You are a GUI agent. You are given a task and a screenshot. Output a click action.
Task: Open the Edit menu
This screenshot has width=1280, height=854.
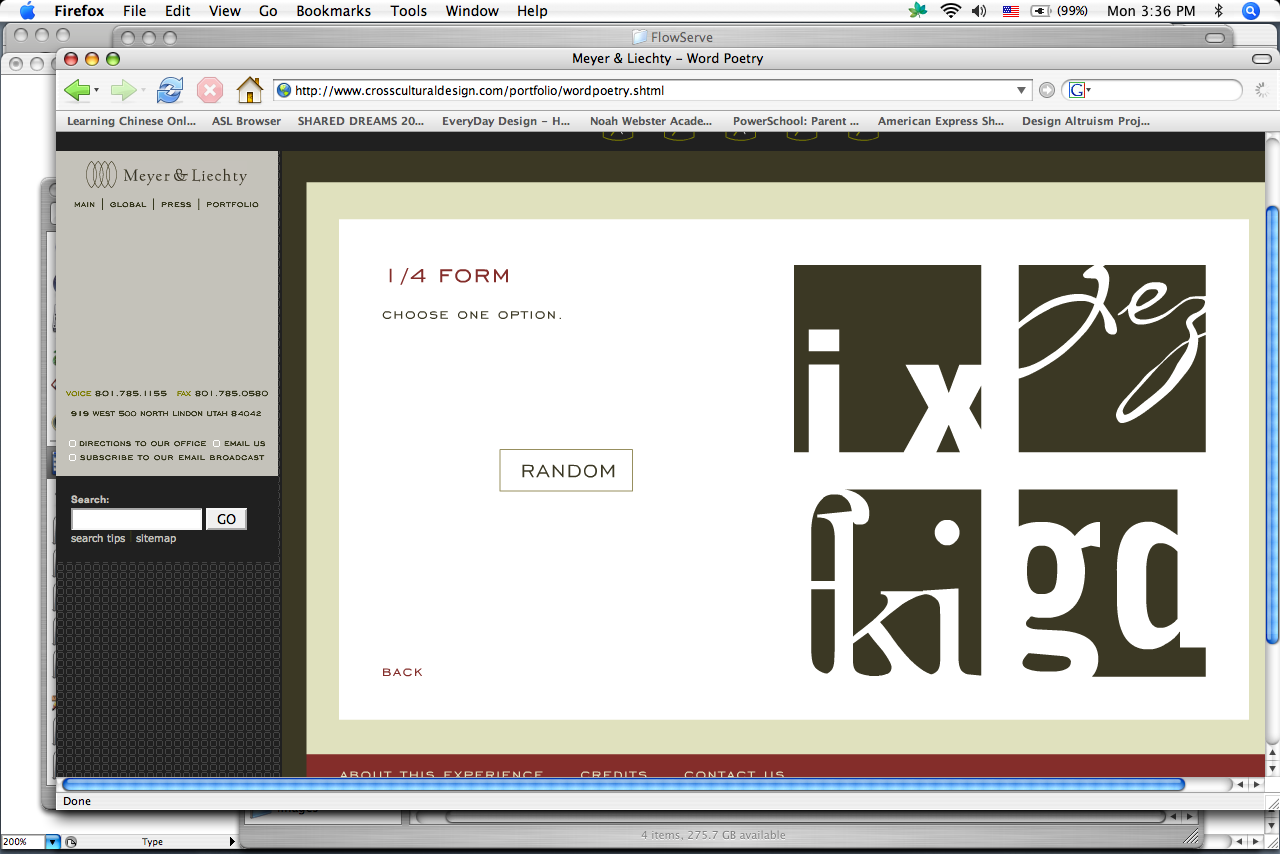point(178,11)
